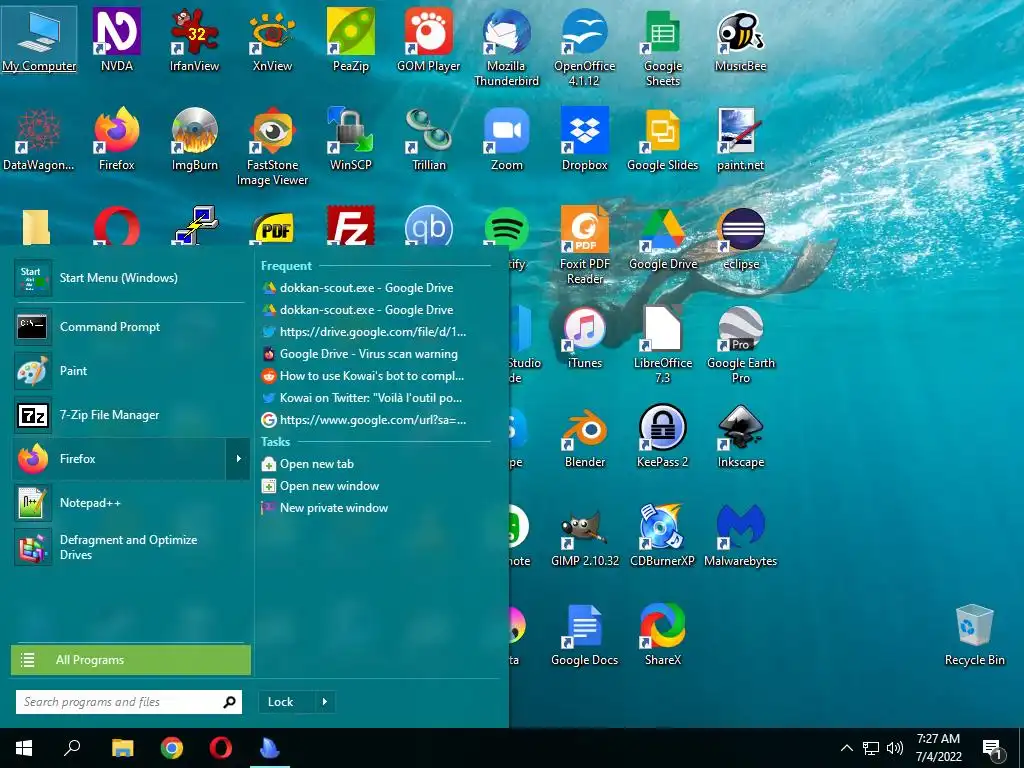Open KeePass 2 desktop icon

point(663,436)
